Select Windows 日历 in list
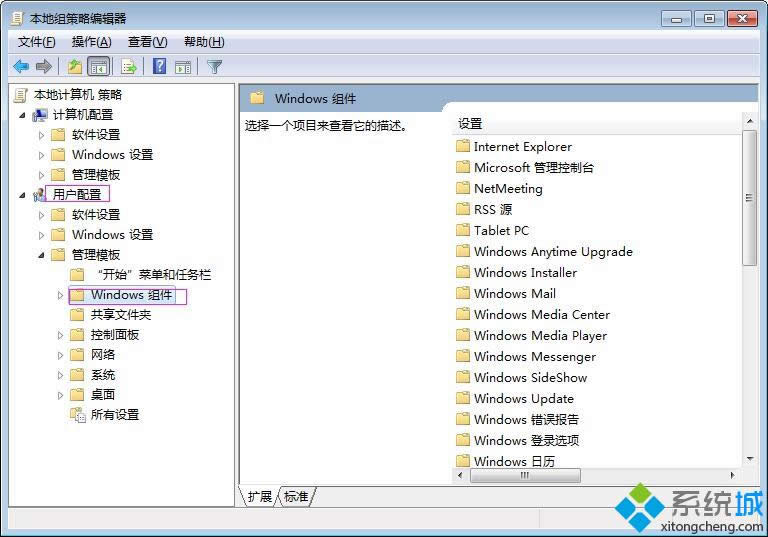Image resolution: width=768 pixels, height=537 pixels. (x=514, y=461)
